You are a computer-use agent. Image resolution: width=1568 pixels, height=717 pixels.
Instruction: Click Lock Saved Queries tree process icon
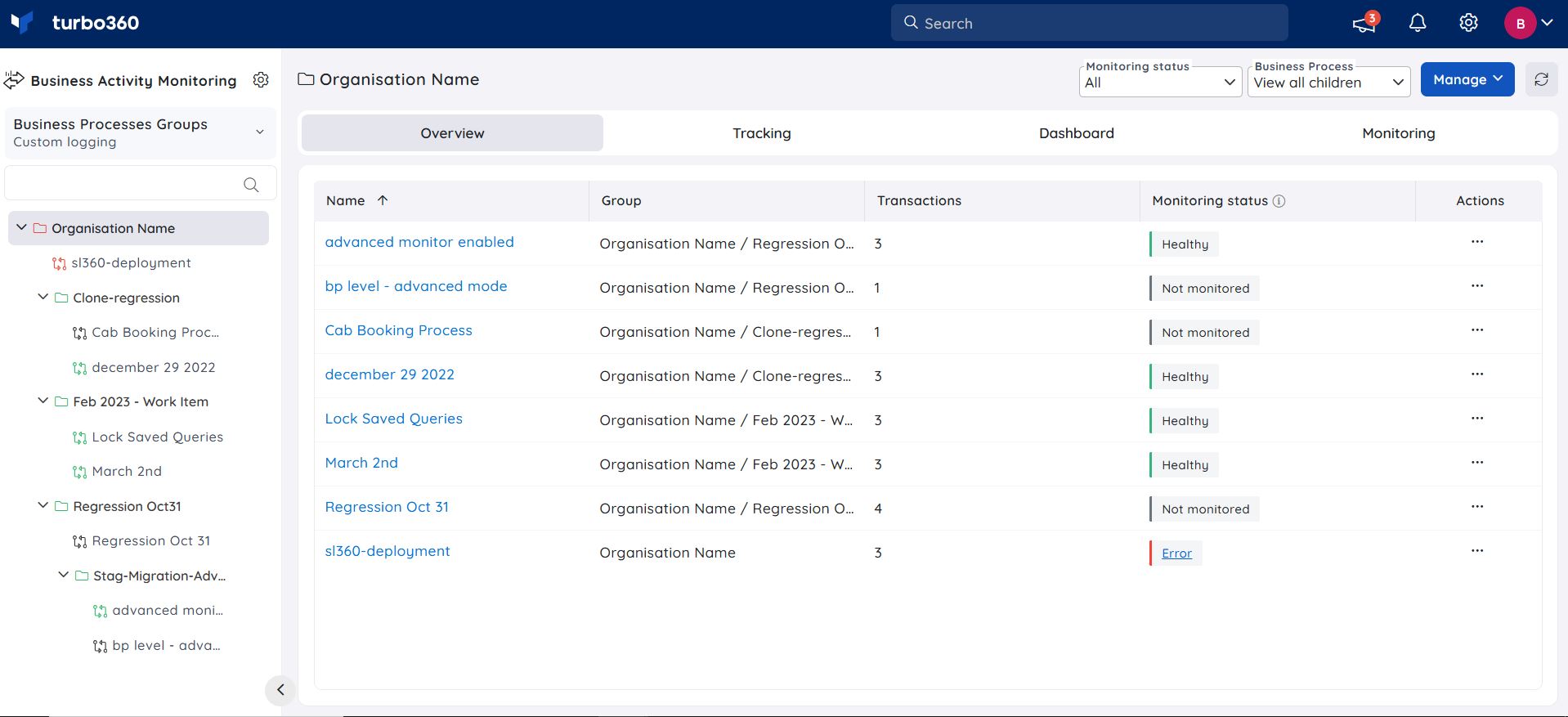[79, 437]
